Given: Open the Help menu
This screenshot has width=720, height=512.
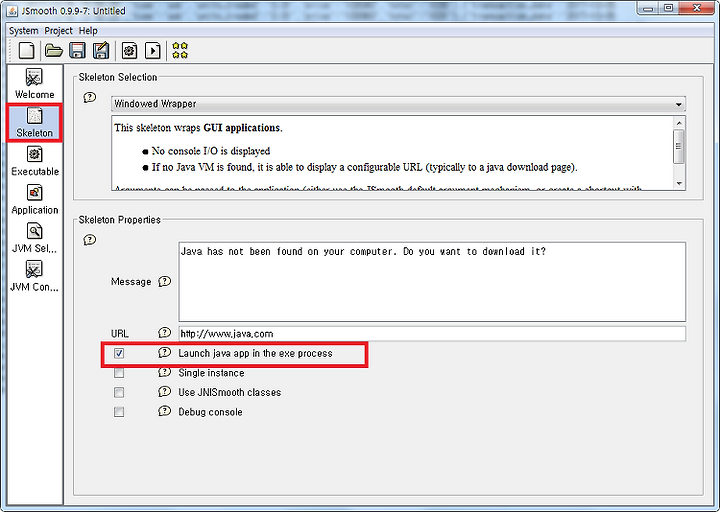Looking at the screenshot, I should [88, 31].
